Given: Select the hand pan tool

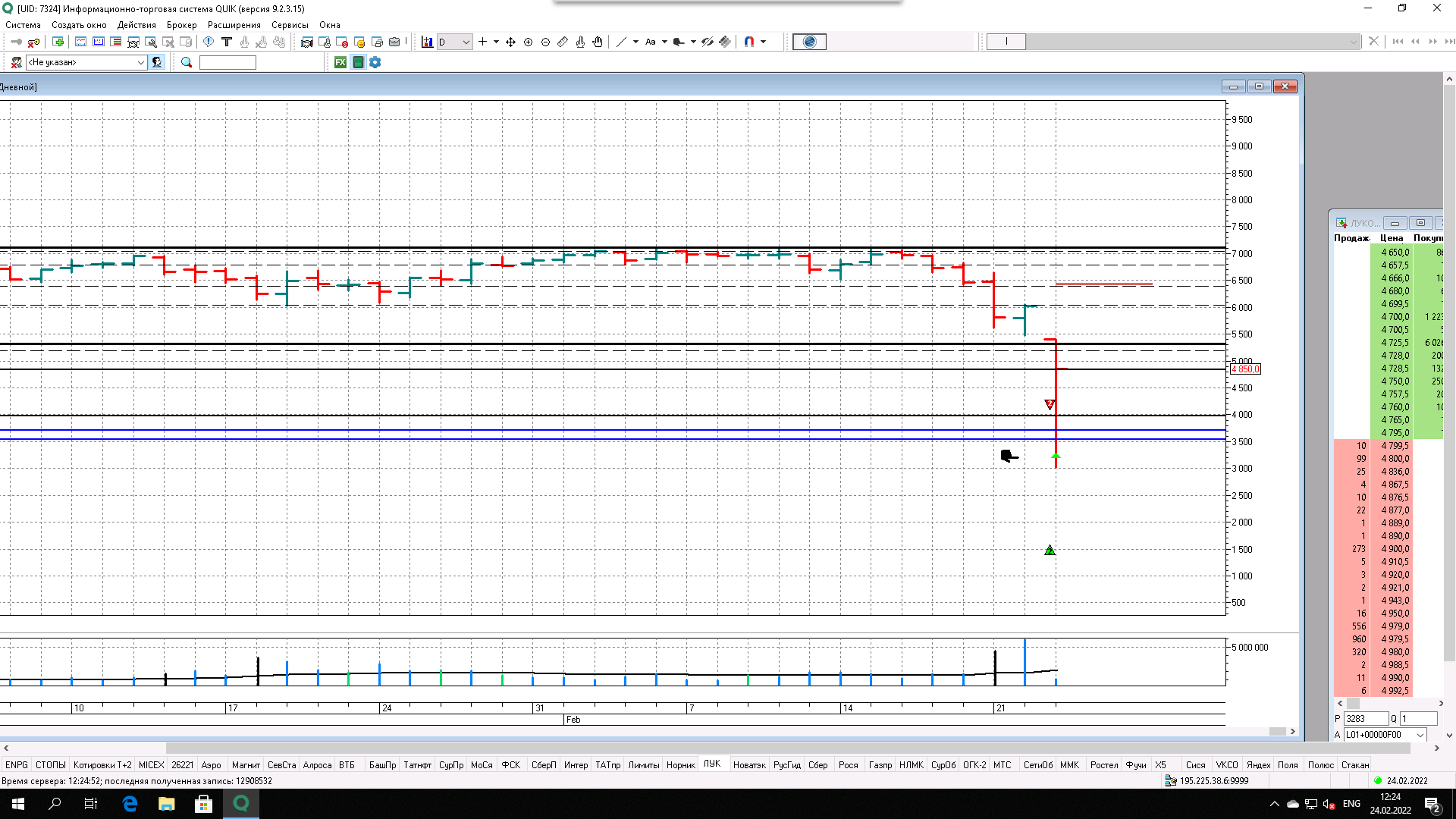Looking at the screenshot, I should pos(598,42).
